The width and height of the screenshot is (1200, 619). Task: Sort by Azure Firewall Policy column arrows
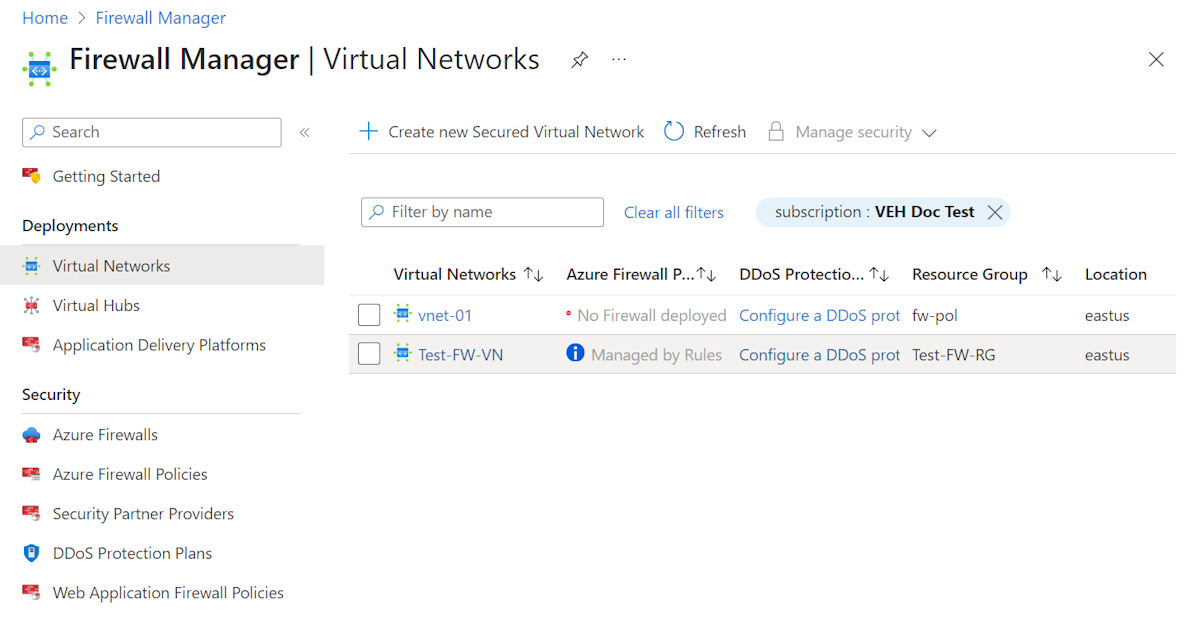pyautogui.click(x=706, y=274)
